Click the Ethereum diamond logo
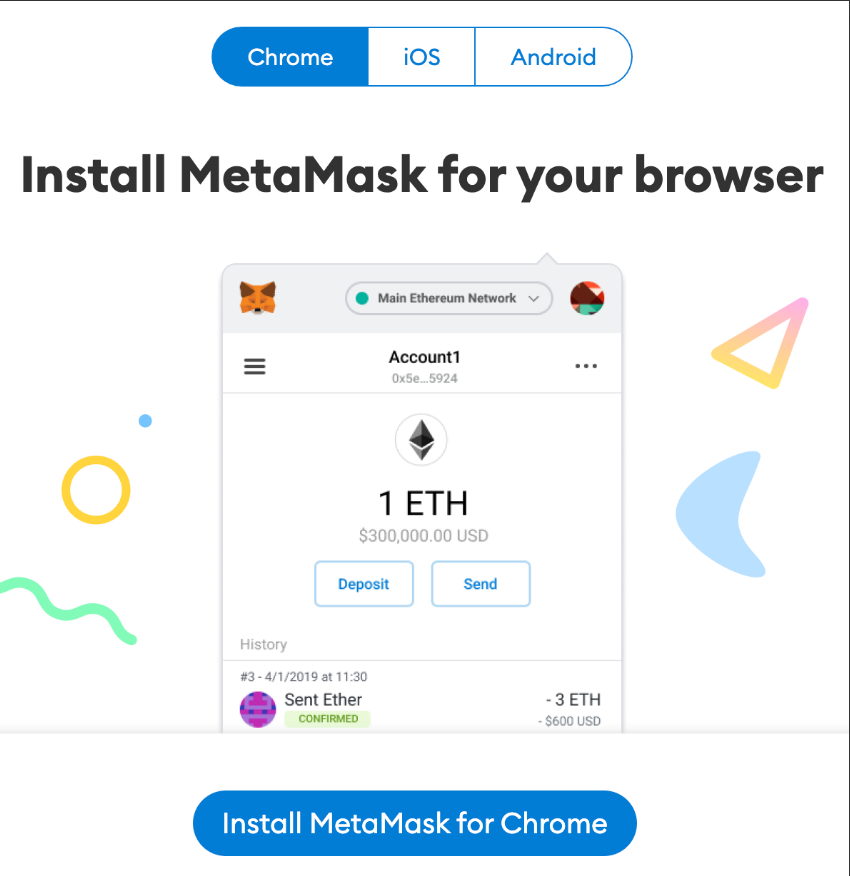This screenshot has height=876, width=850. (421, 440)
